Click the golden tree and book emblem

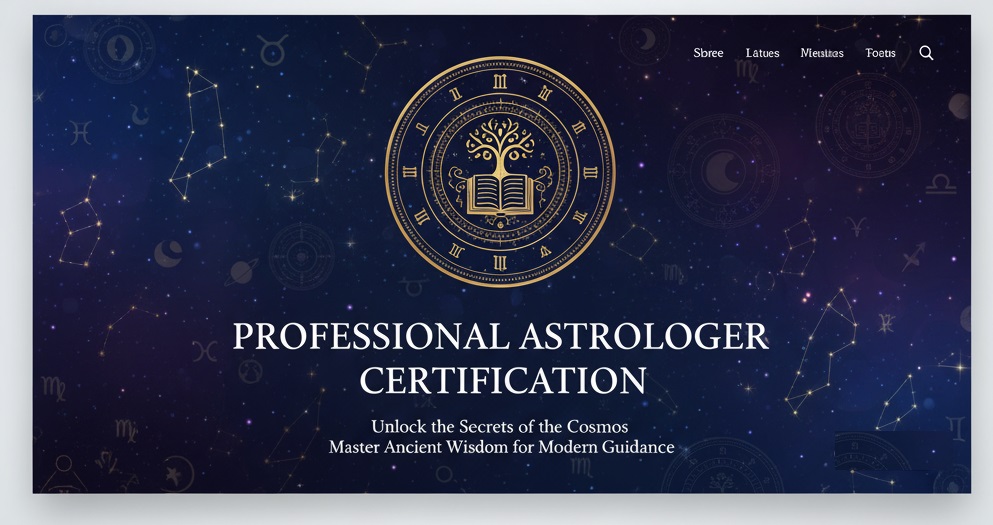coord(500,172)
